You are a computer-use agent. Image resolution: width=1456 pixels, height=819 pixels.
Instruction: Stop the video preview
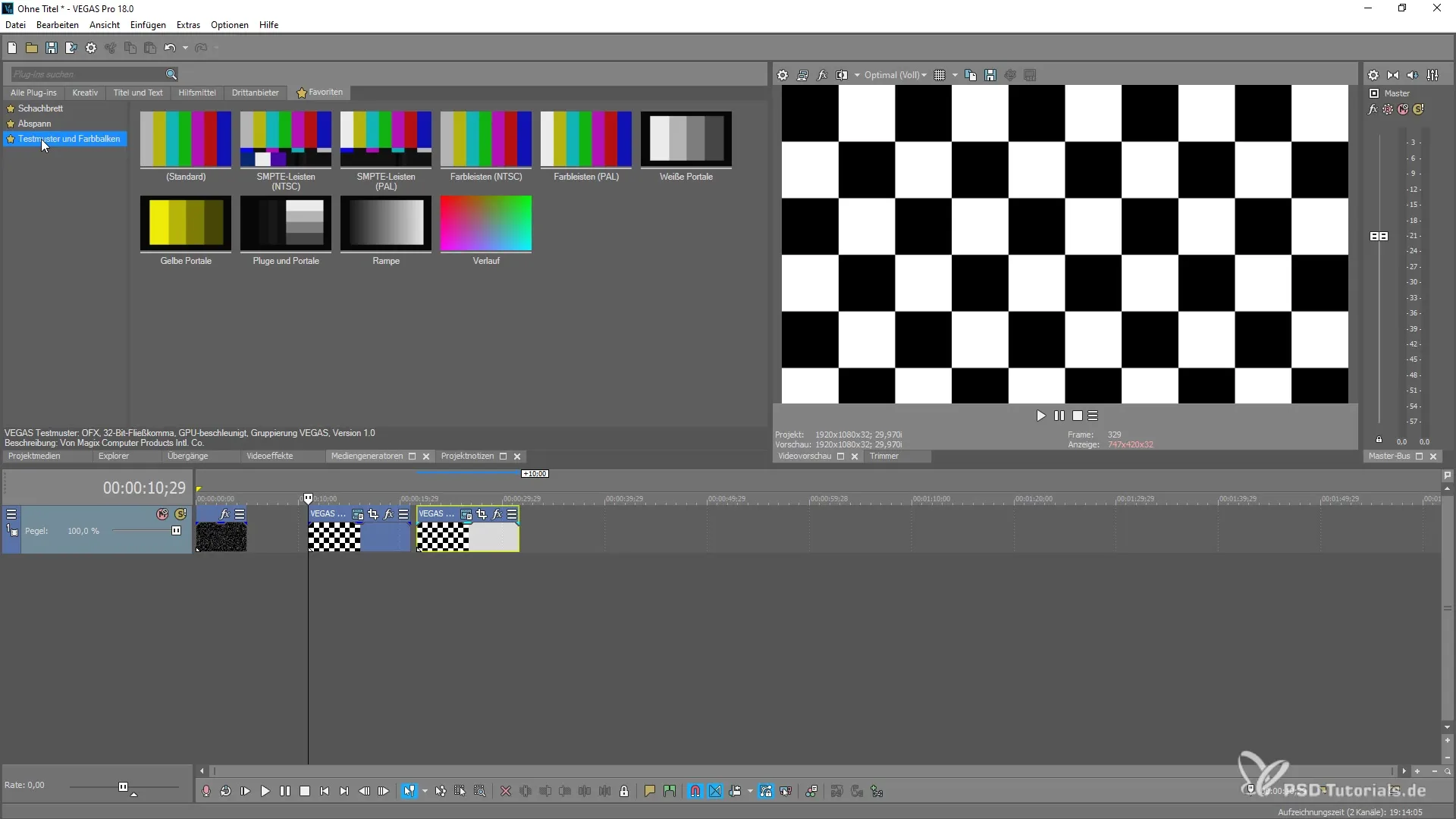1078,416
